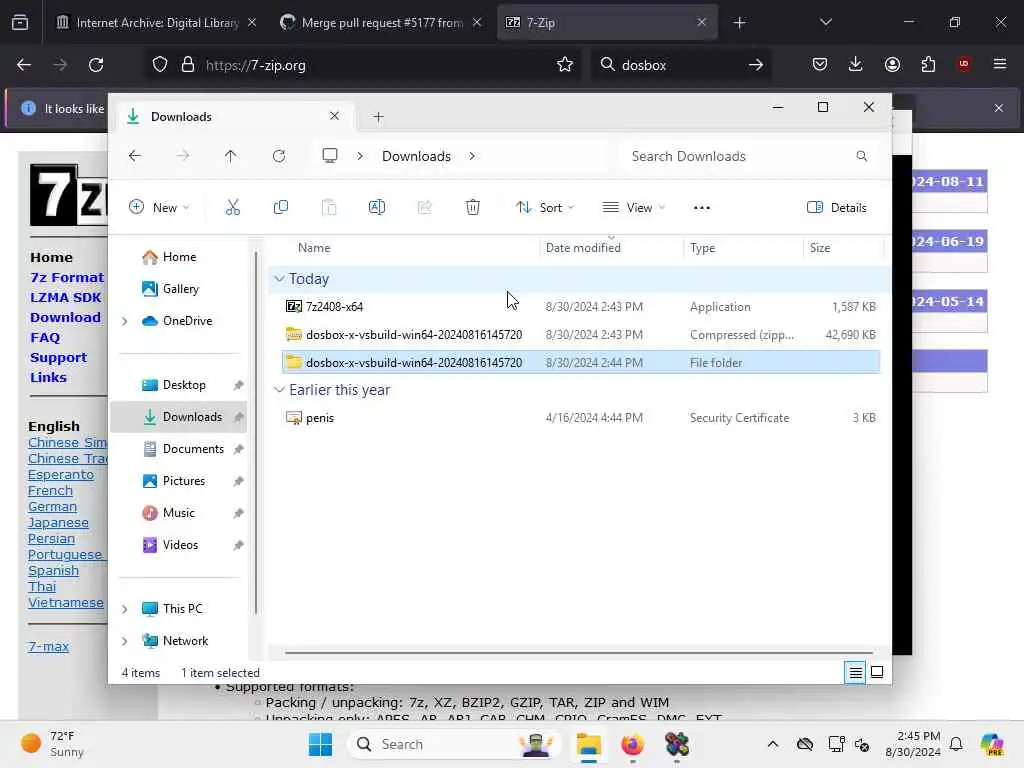
Task: Open Firefox downloads panel
Action: (x=856, y=64)
